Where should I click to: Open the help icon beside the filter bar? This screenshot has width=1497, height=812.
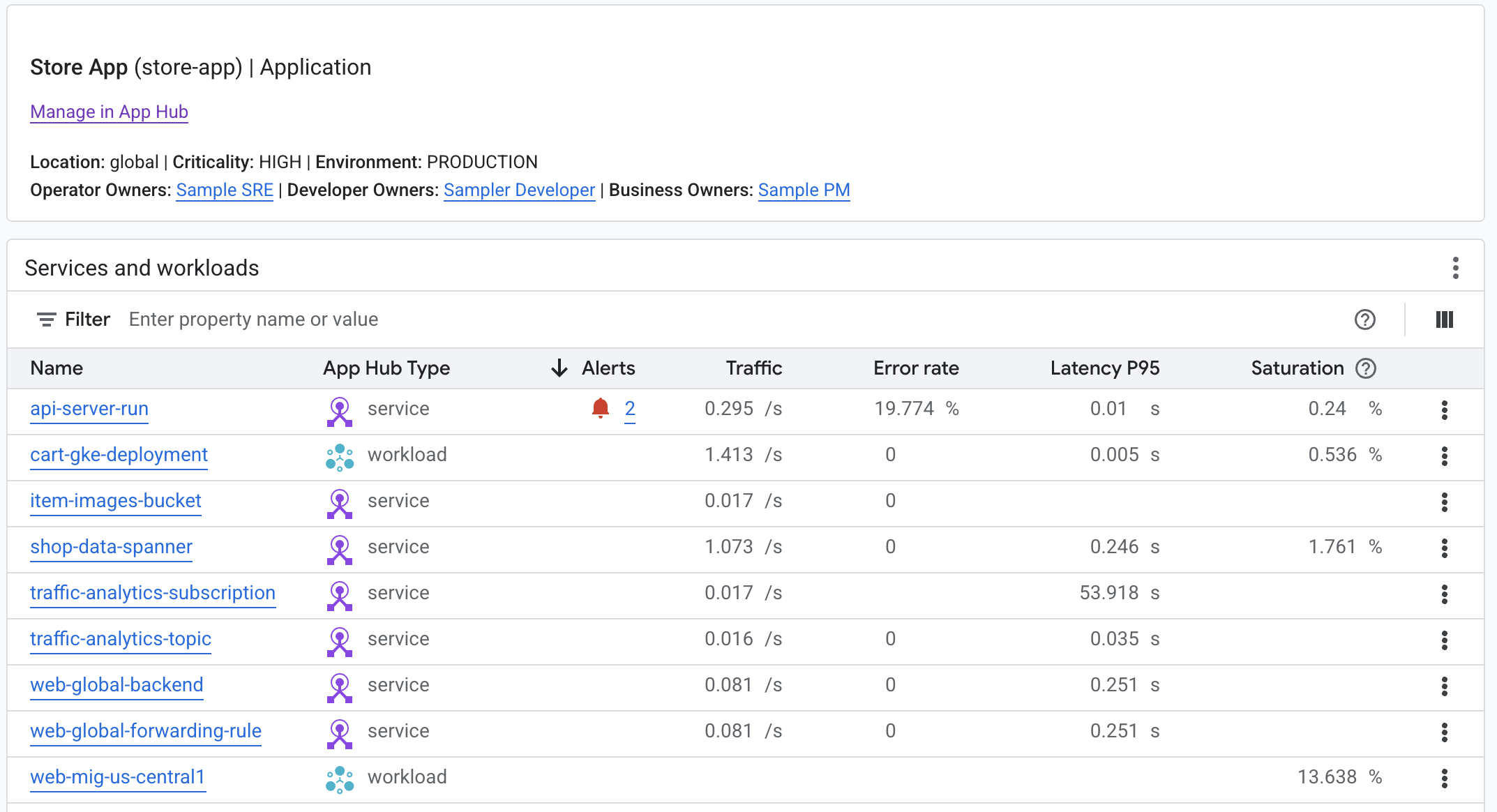click(1365, 319)
